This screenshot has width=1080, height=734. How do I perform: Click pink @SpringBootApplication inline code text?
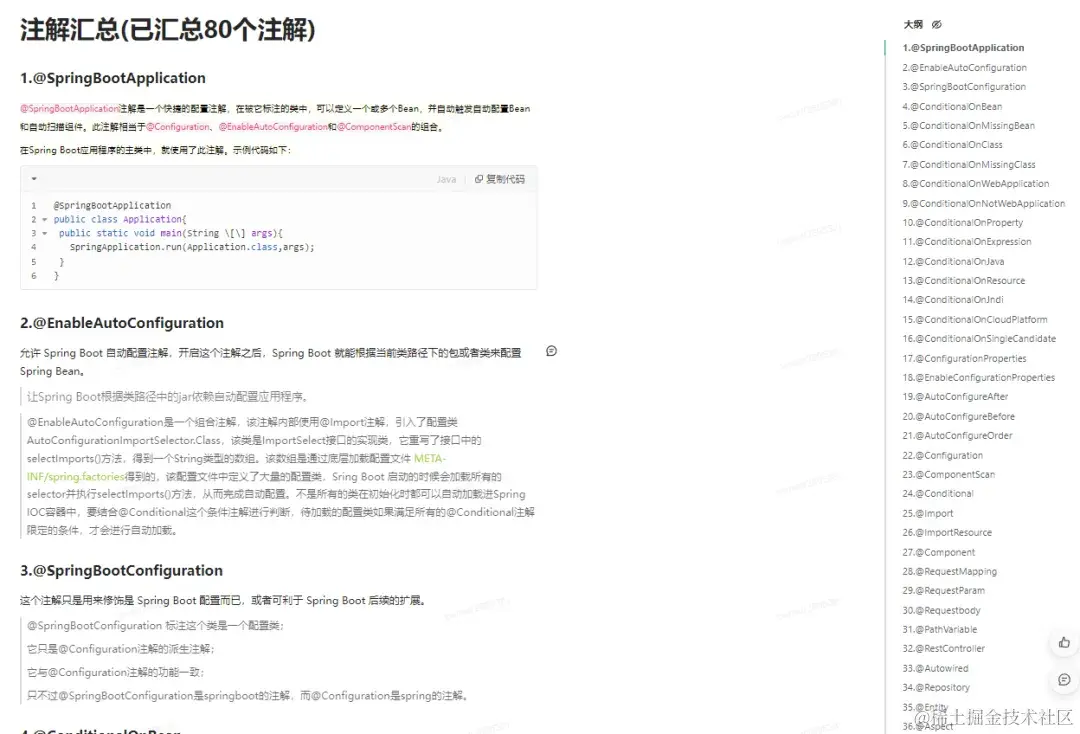(x=69, y=109)
